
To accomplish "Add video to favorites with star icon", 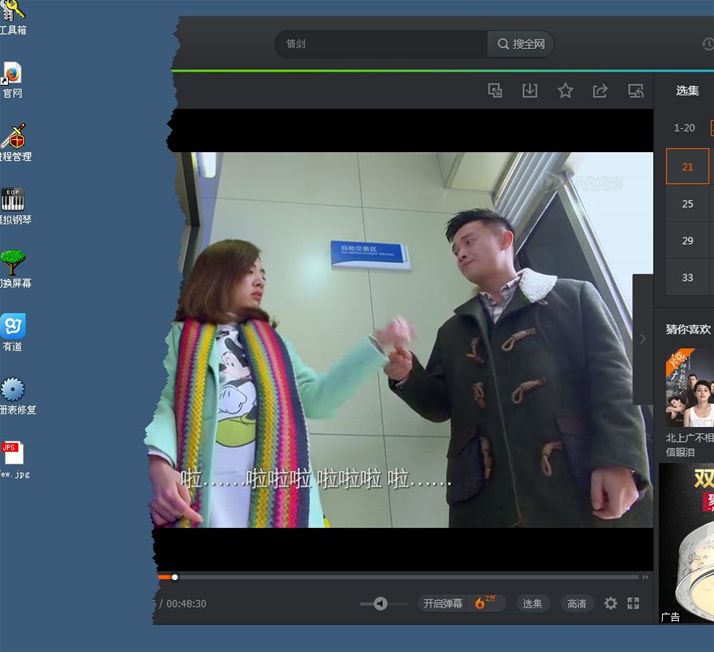I will [x=565, y=91].
